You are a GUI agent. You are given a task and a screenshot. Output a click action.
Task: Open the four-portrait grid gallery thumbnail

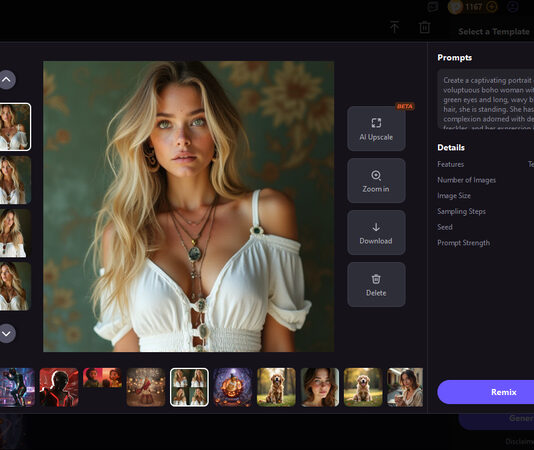click(x=189, y=387)
